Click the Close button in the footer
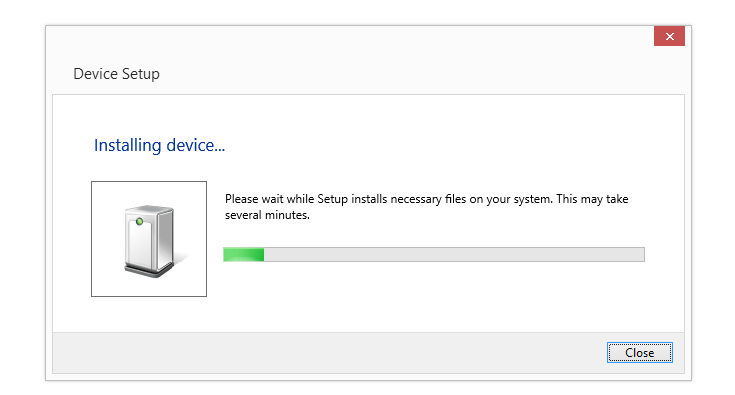 coord(639,352)
